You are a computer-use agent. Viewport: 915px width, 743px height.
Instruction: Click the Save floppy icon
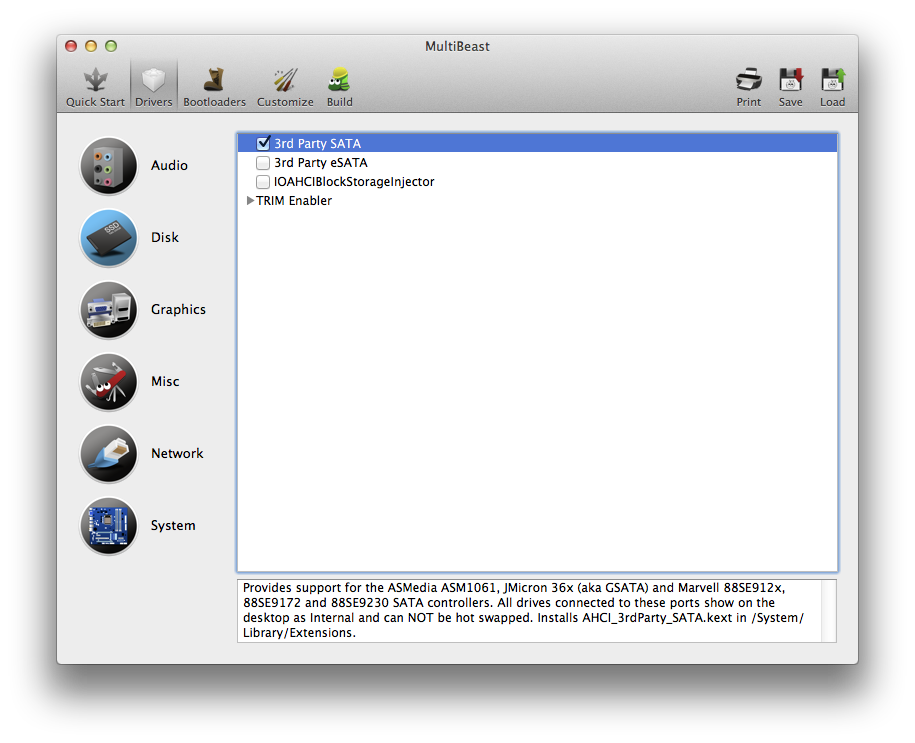(x=791, y=80)
